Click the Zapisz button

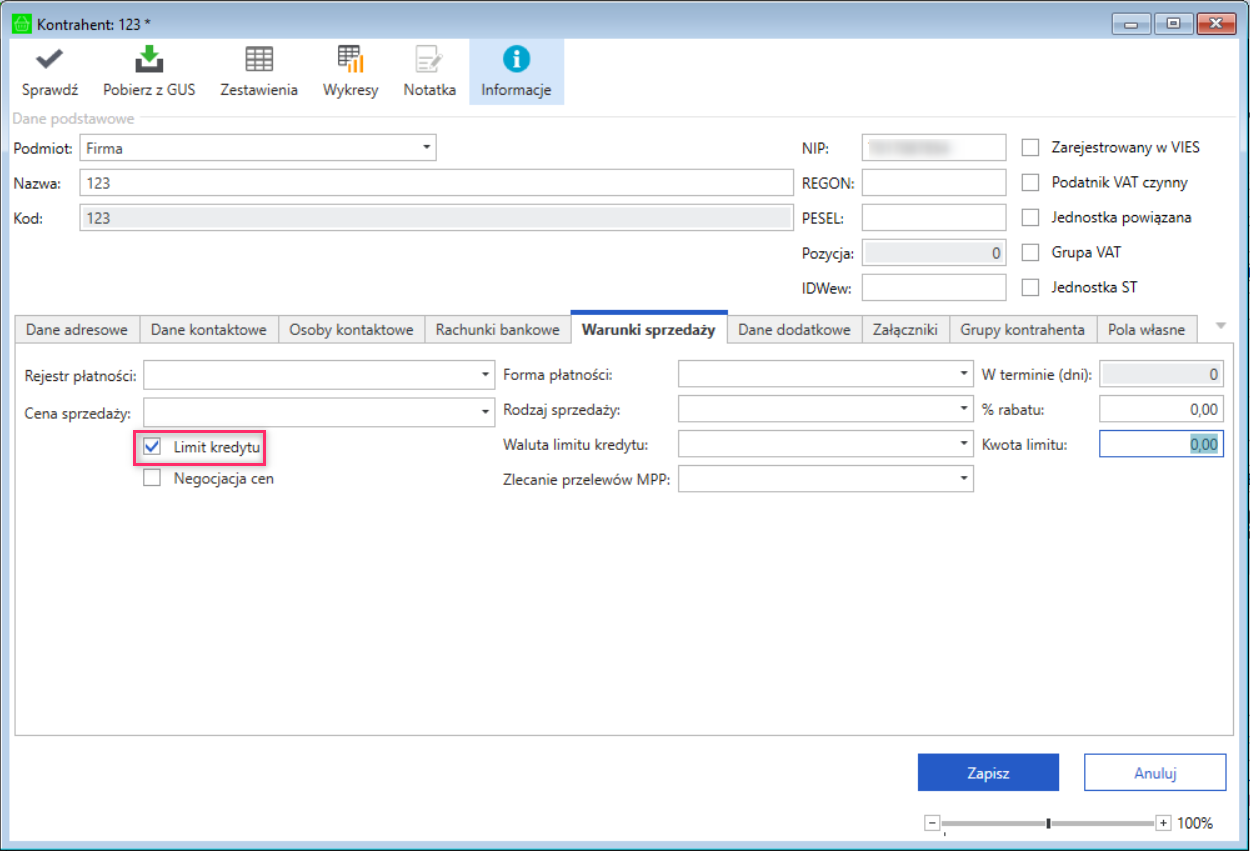point(988,773)
